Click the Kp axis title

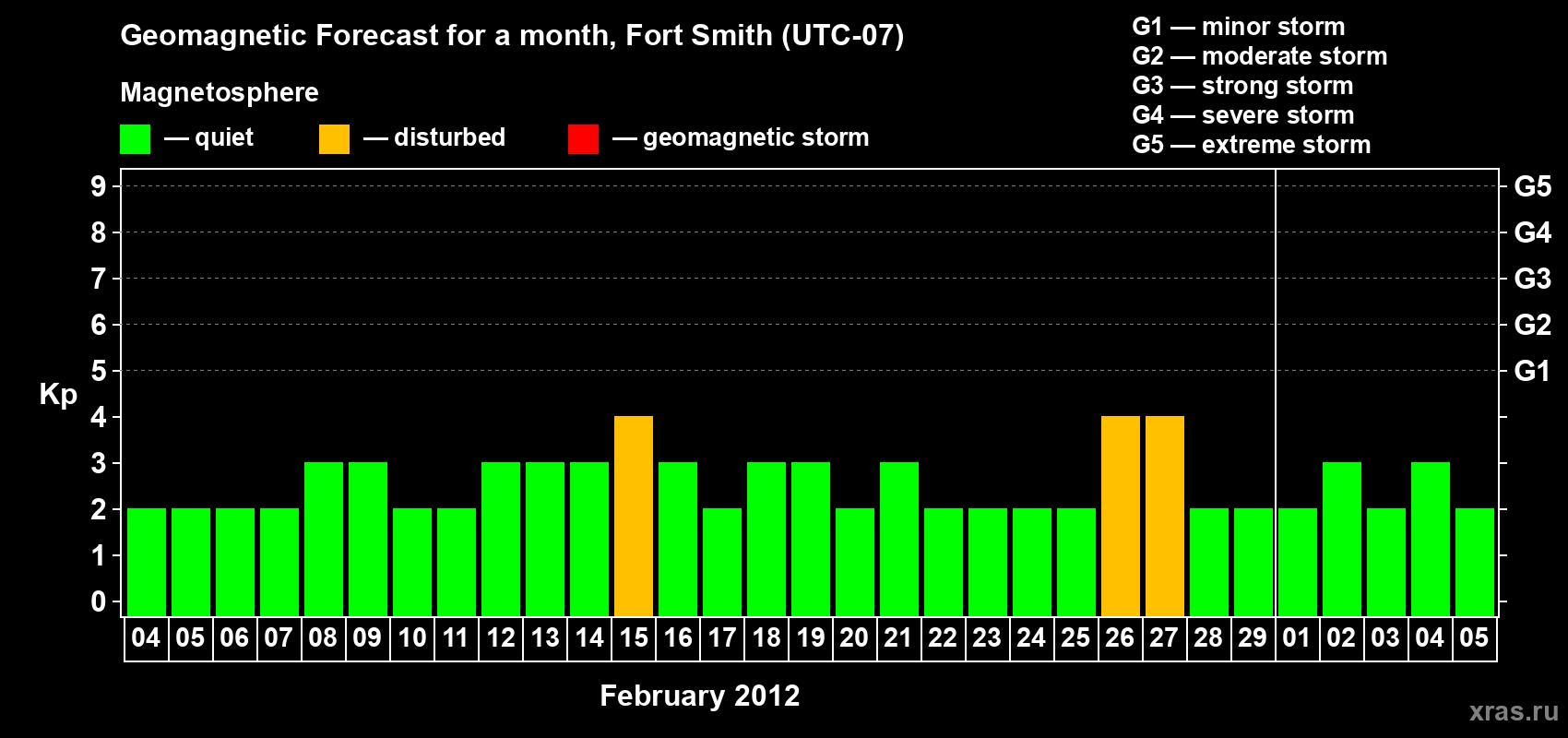click(x=58, y=395)
